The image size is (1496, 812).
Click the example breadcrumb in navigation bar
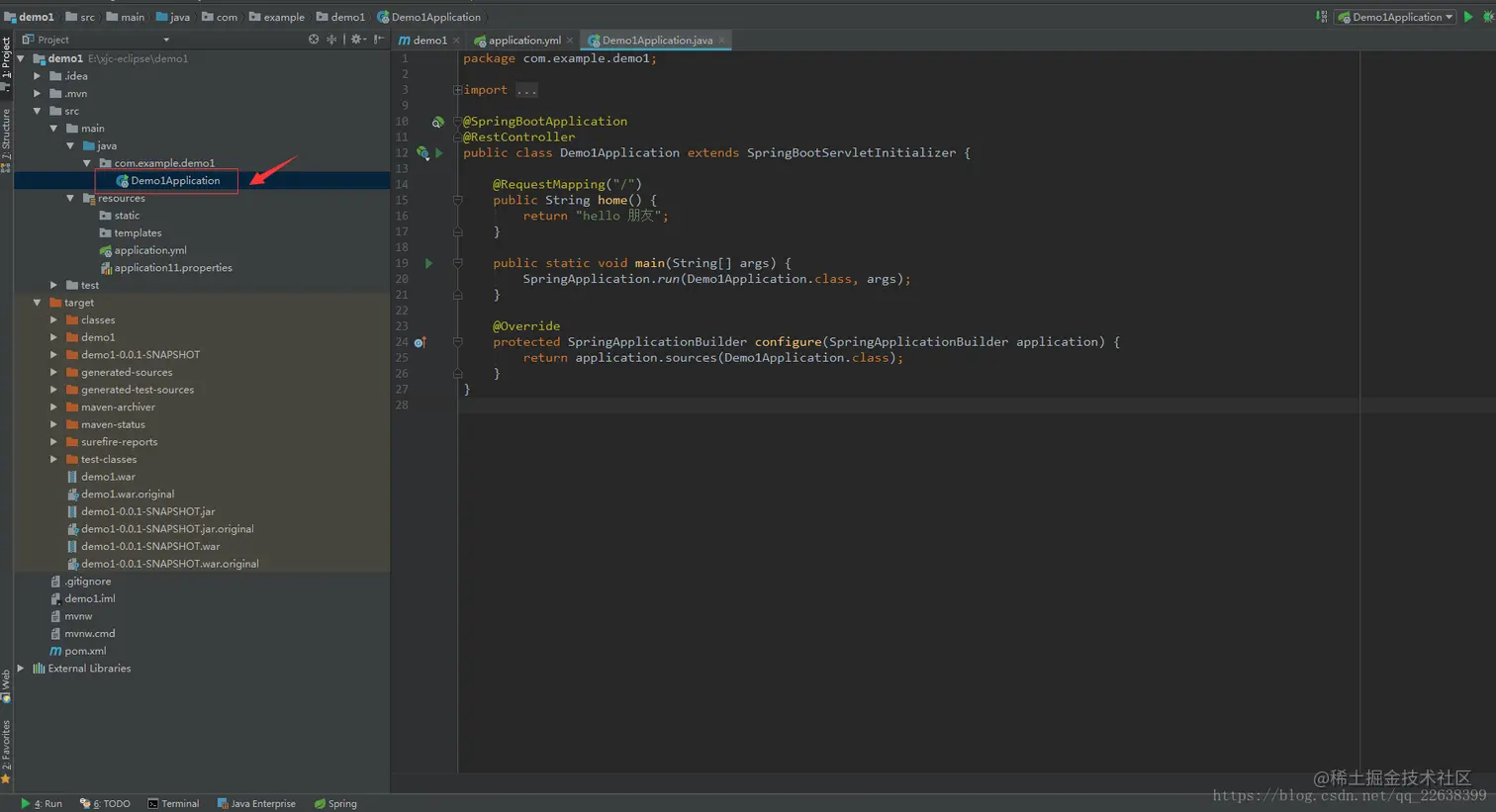point(283,17)
